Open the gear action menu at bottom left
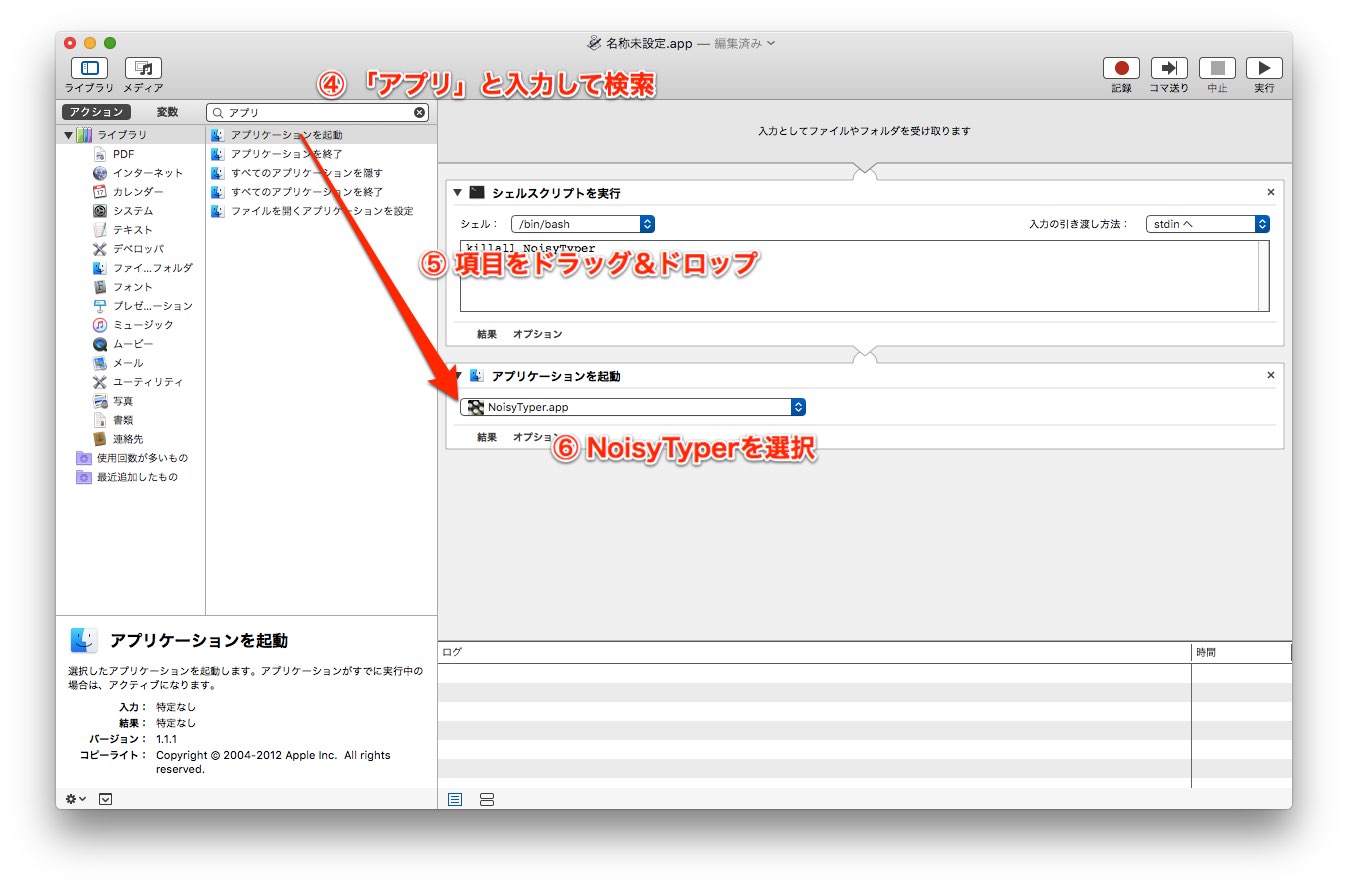 pyautogui.click(x=76, y=799)
